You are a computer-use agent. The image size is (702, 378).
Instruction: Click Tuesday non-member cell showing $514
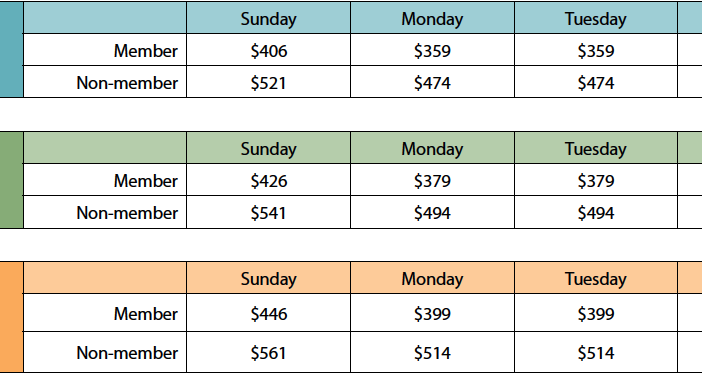click(595, 353)
